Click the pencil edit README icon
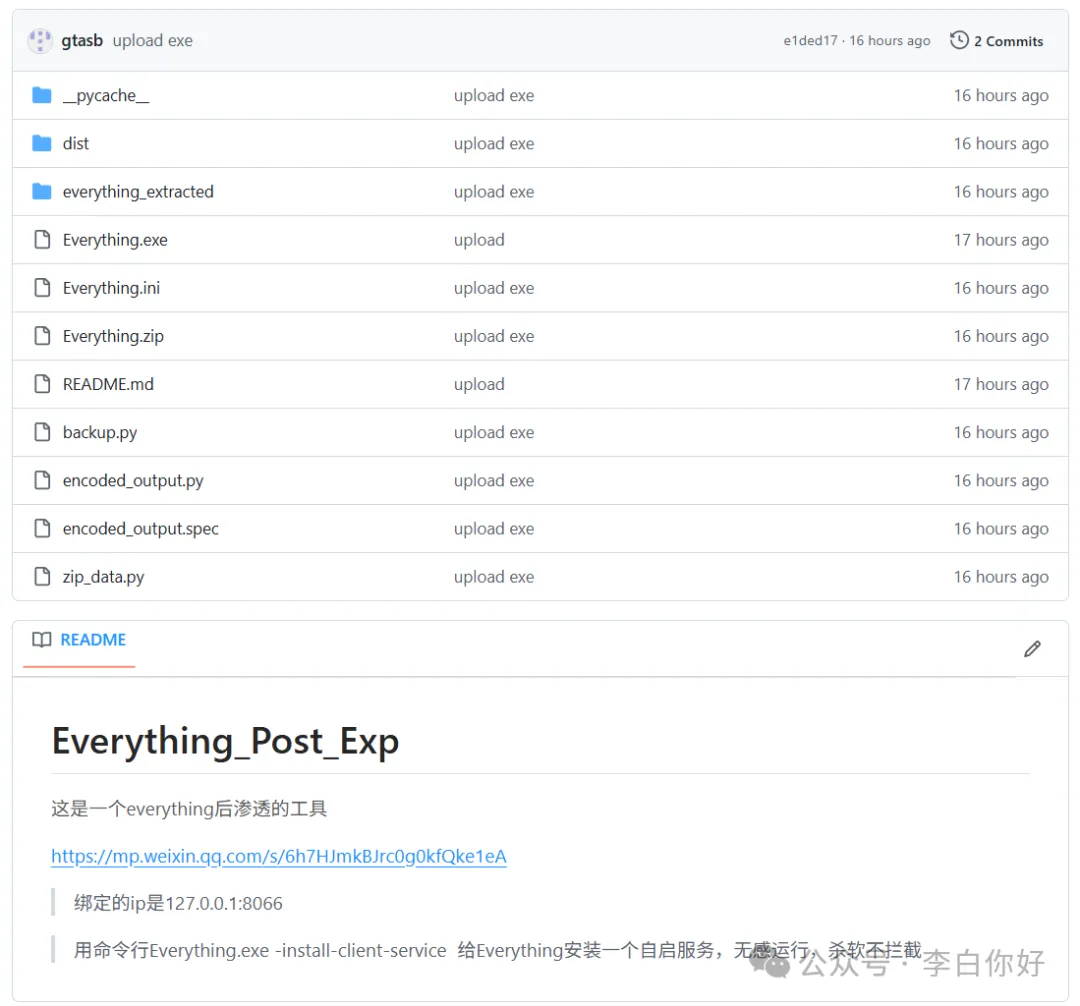This screenshot has width=1080, height=1006. point(1032,649)
